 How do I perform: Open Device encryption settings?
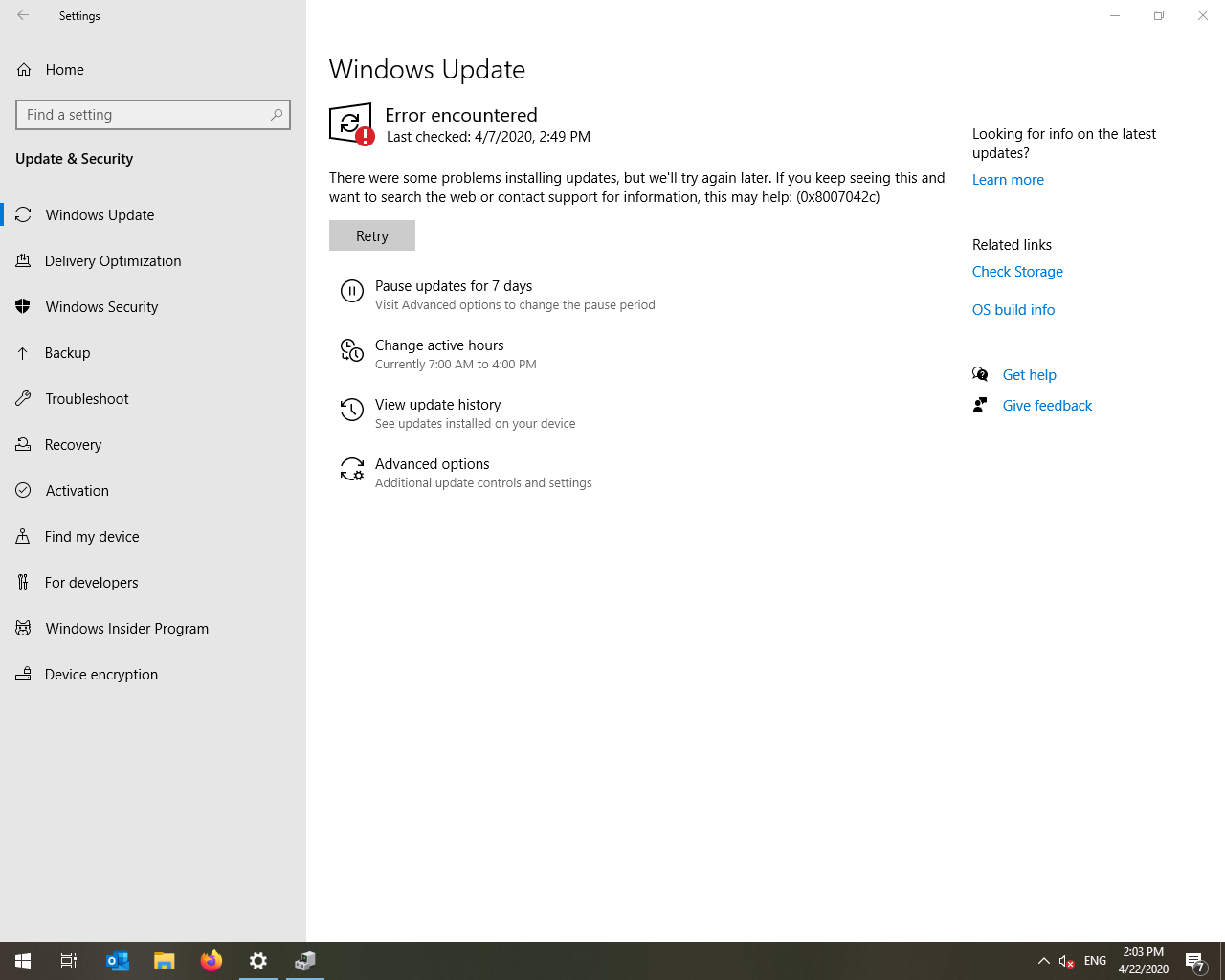(153, 674)
